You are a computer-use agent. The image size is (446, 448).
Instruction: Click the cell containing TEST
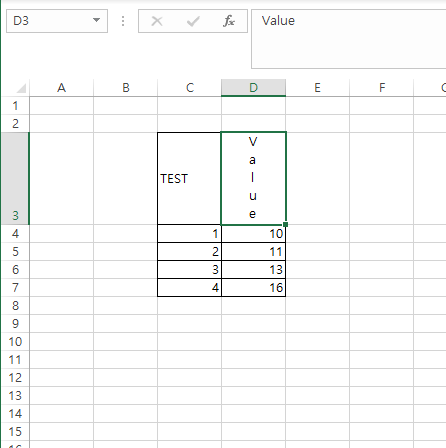point(189,179)
